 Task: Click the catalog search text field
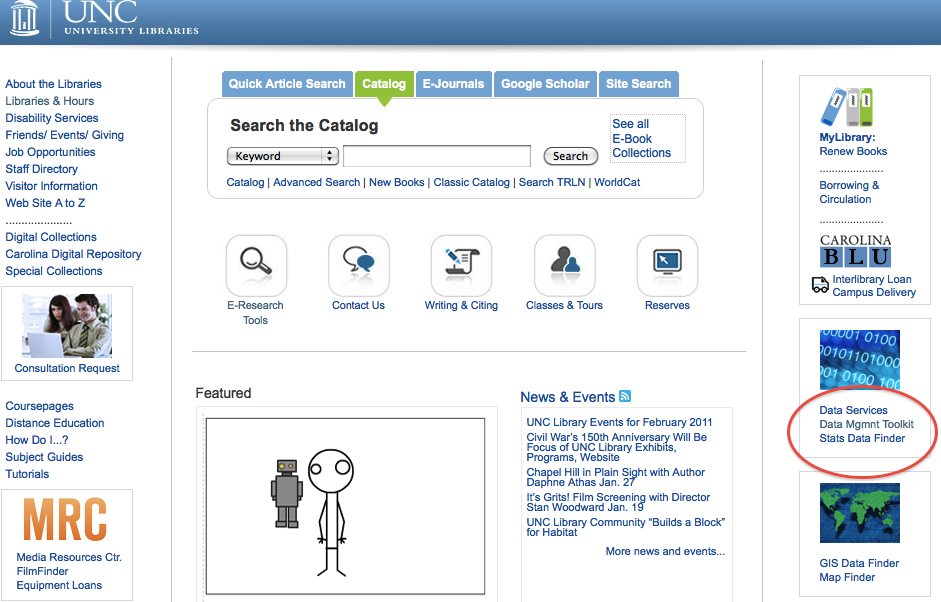[x=437, y=156]
